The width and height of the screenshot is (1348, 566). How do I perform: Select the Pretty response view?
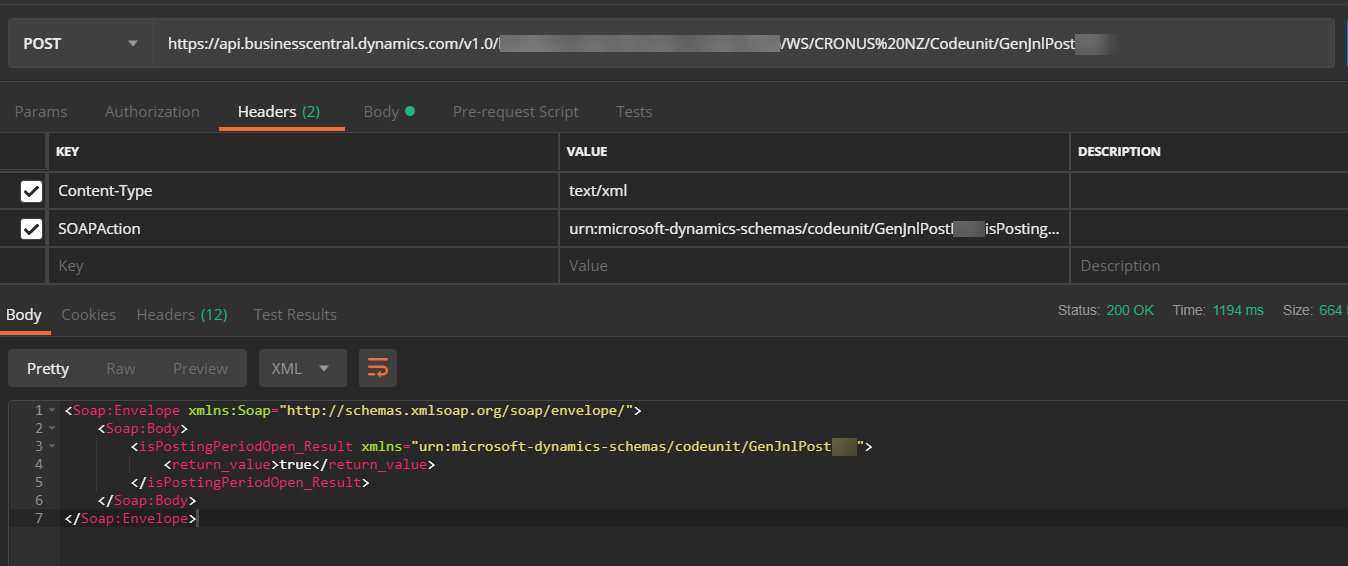pos(48,369)
